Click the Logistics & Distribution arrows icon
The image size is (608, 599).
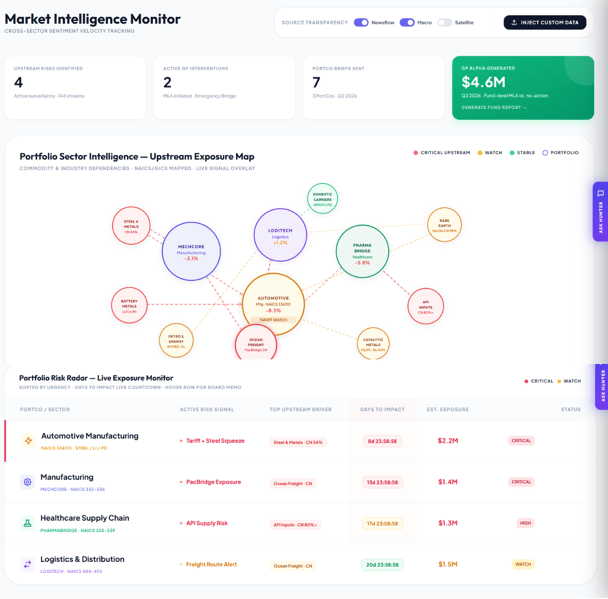pos(27,564)
